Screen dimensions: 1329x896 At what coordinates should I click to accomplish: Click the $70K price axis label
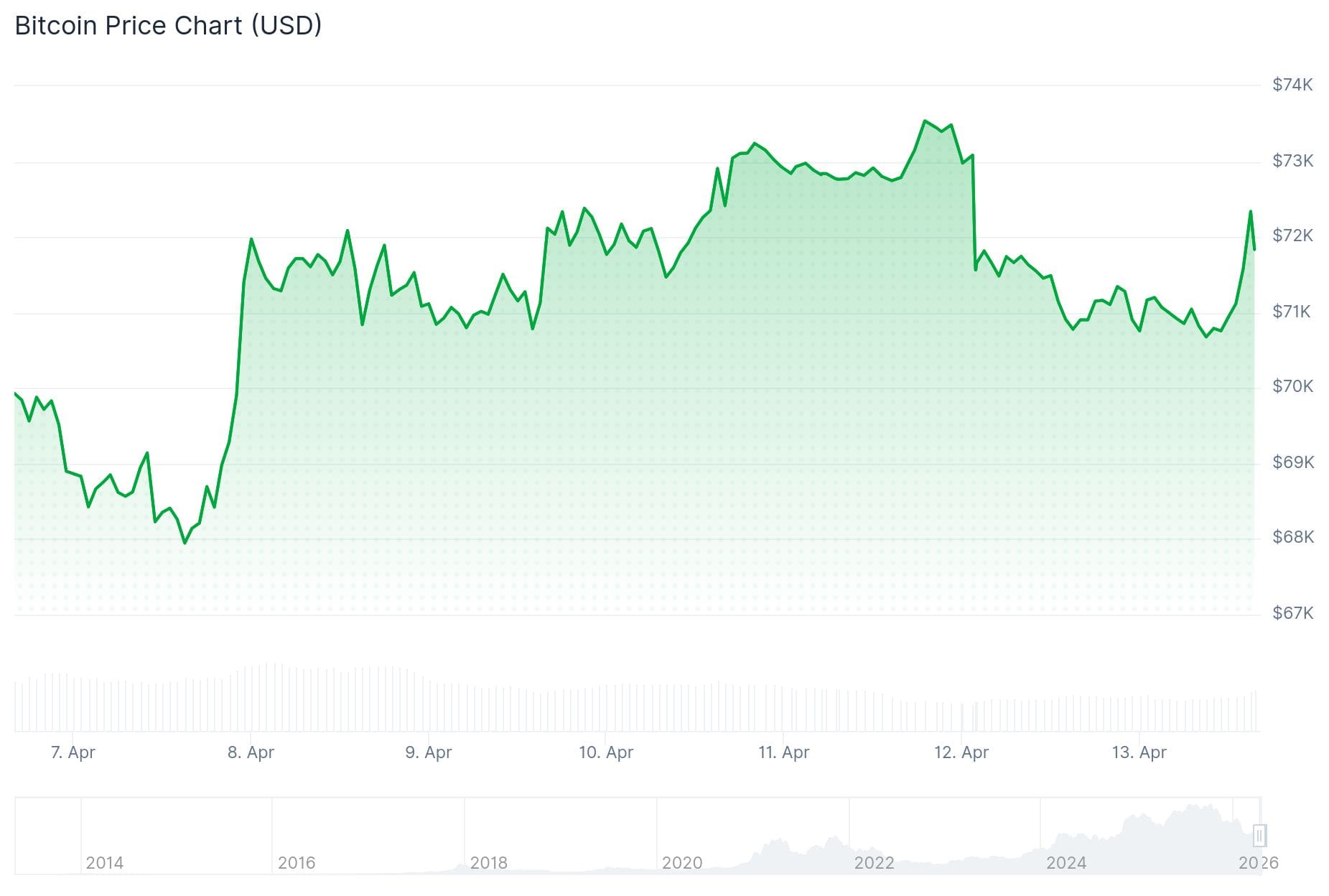click(x=1292, y=386)
